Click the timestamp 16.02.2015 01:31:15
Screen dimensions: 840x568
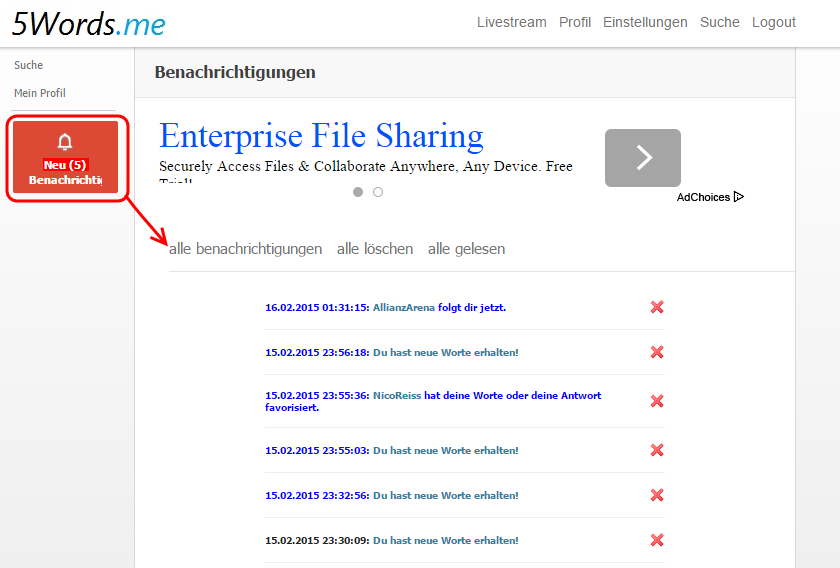pyautogui.click(x=317, y=308)
